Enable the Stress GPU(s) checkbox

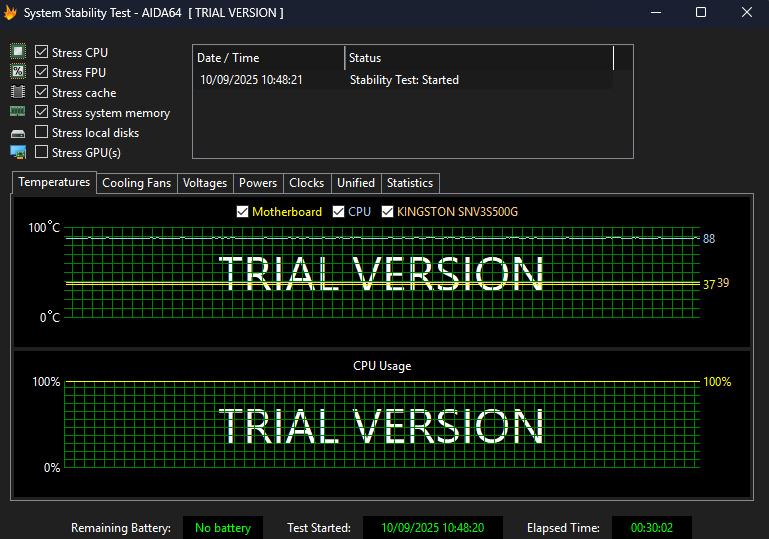[42, 152]
